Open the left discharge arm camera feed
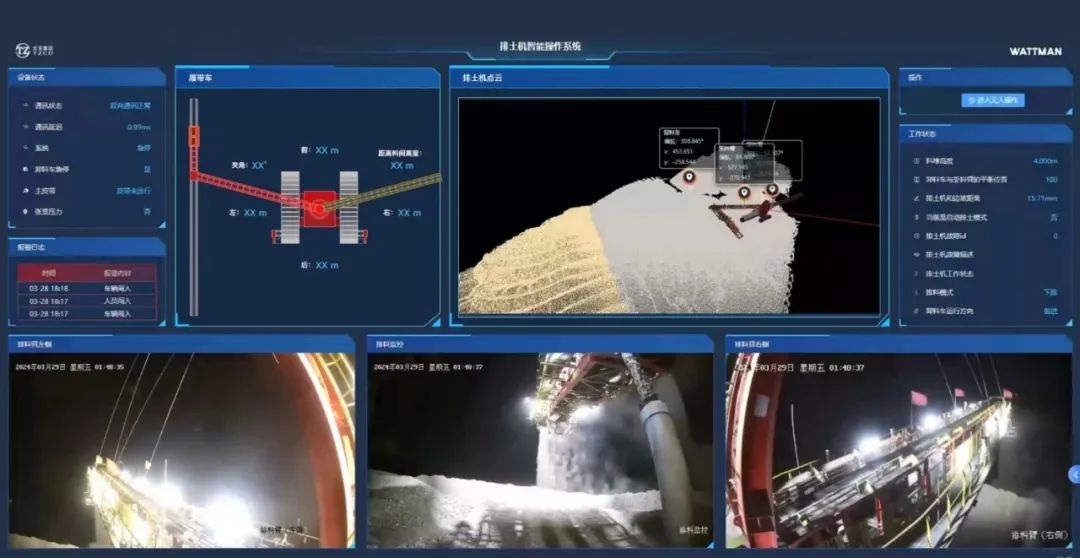 [x=182, y=450]
